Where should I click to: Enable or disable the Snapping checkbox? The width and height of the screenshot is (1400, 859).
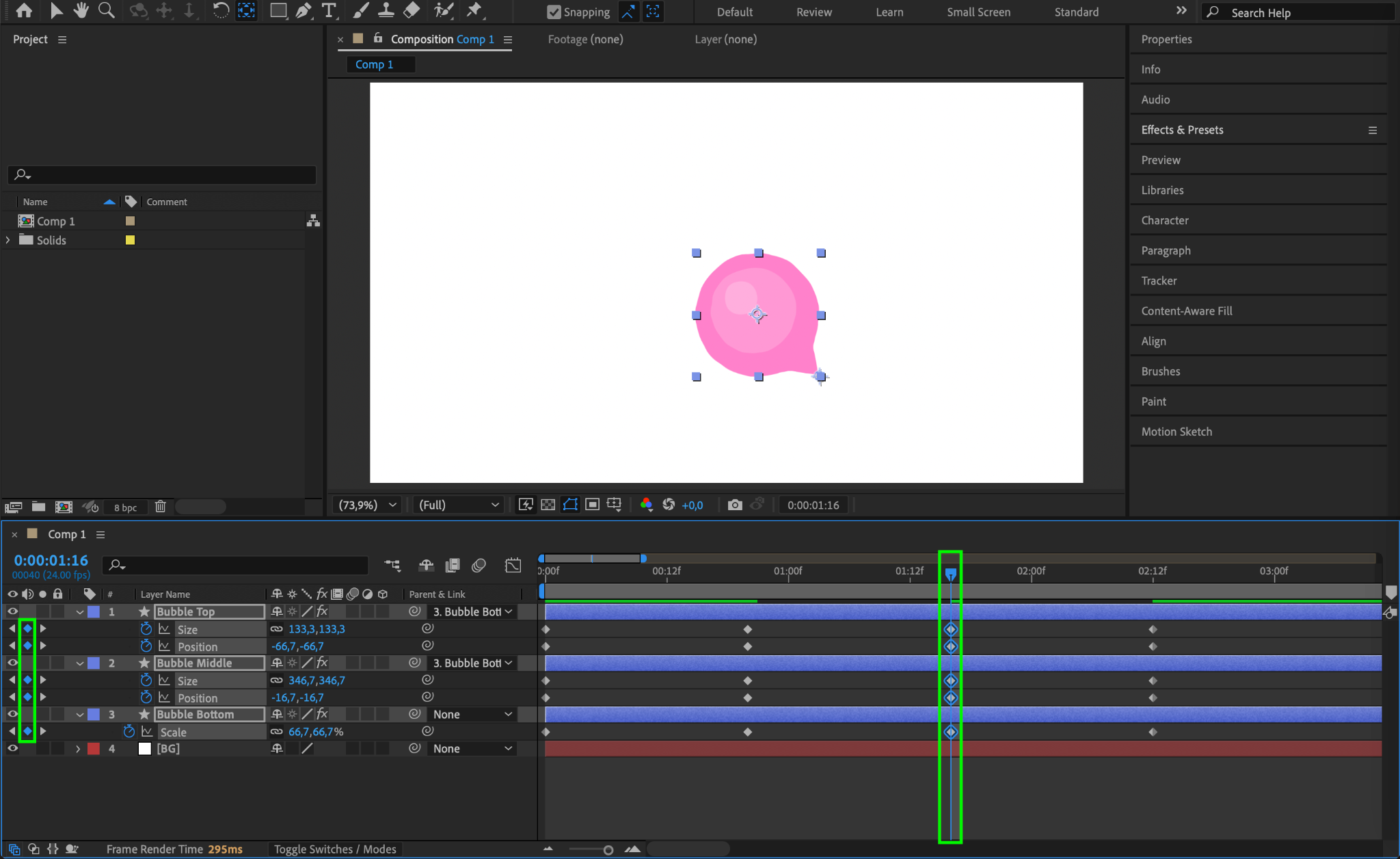(x=554, y=12)
